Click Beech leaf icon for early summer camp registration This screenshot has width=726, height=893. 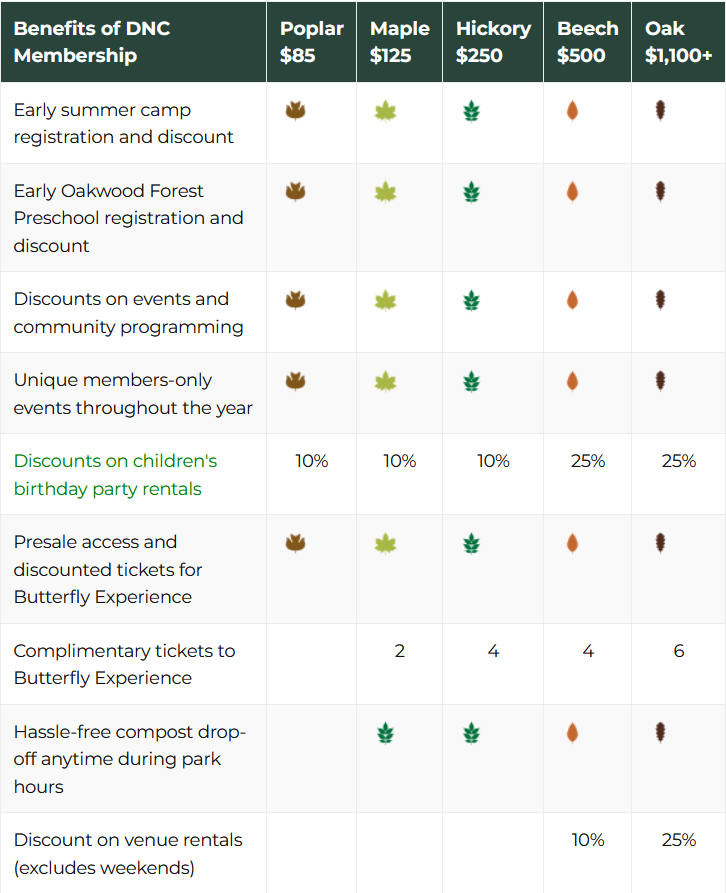(572, 110)
